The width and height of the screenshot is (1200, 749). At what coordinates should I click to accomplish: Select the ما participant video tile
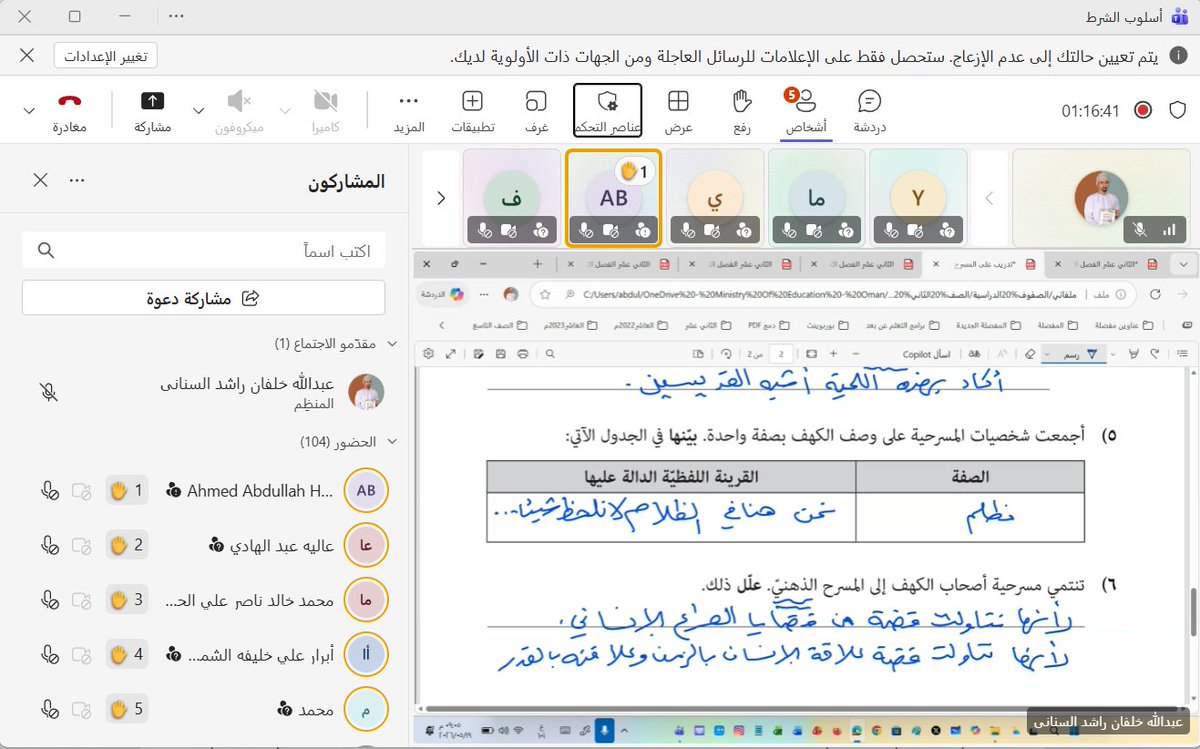817,198
